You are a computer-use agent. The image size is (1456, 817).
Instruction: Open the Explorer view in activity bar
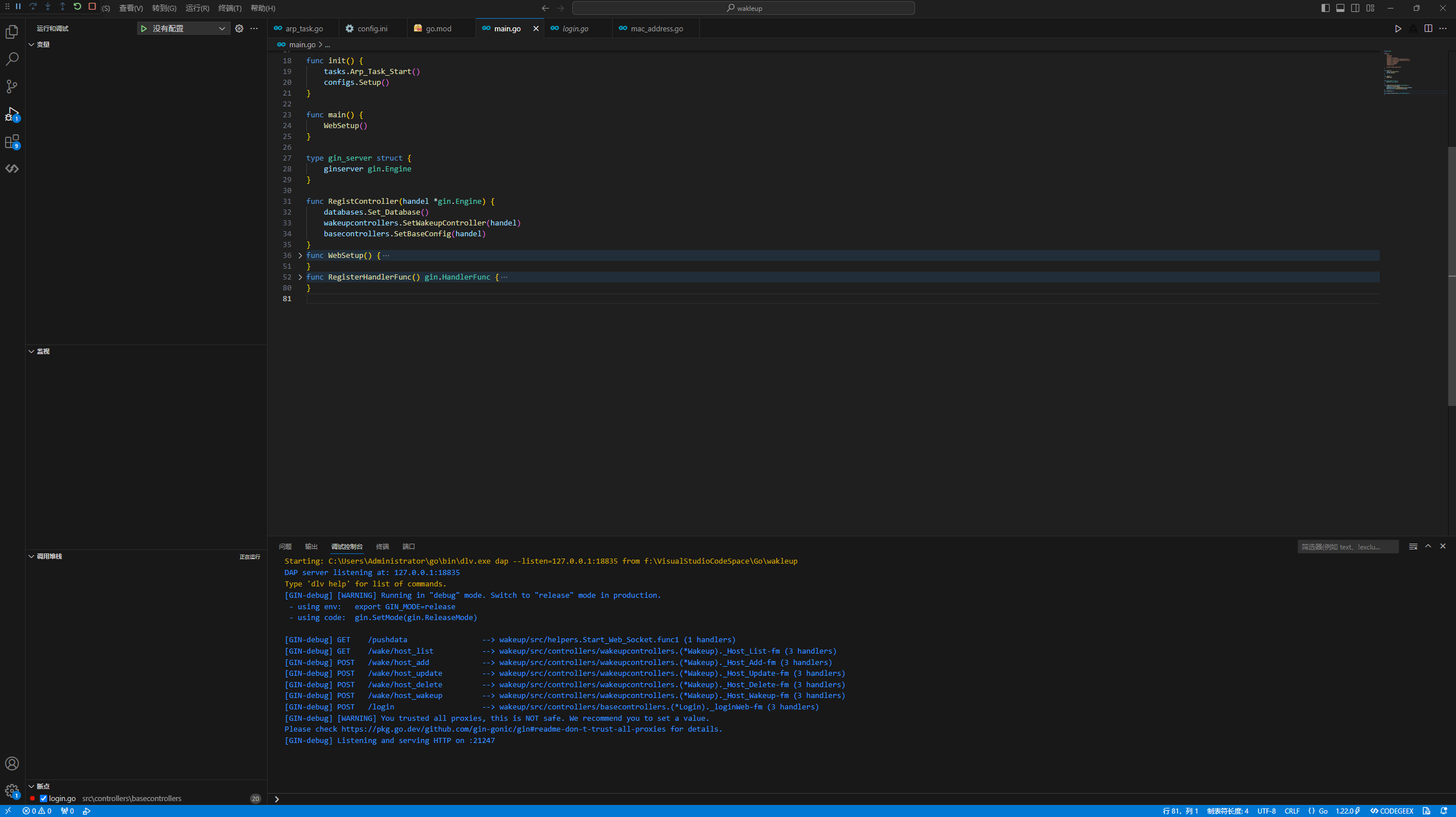[x=12, y=32]
